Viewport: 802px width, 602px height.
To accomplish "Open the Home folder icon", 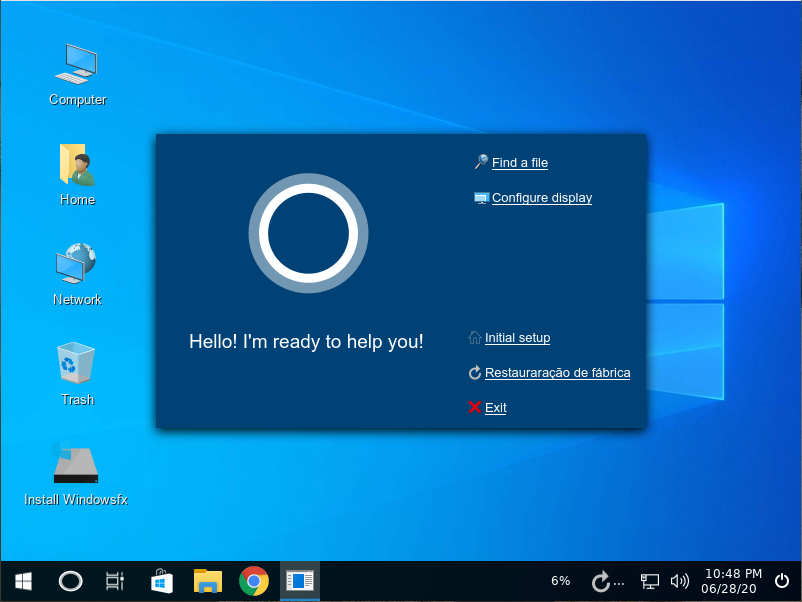I will click(x=77, y=174).
